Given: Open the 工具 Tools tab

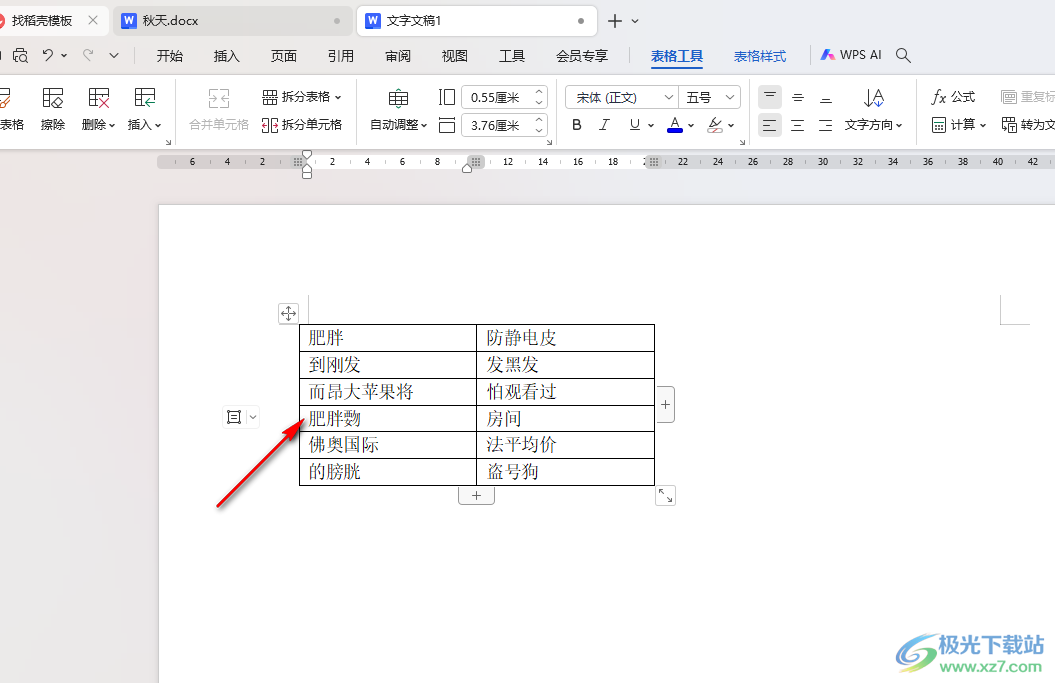Looking at the screenshot, I should (x=512, y=56).
